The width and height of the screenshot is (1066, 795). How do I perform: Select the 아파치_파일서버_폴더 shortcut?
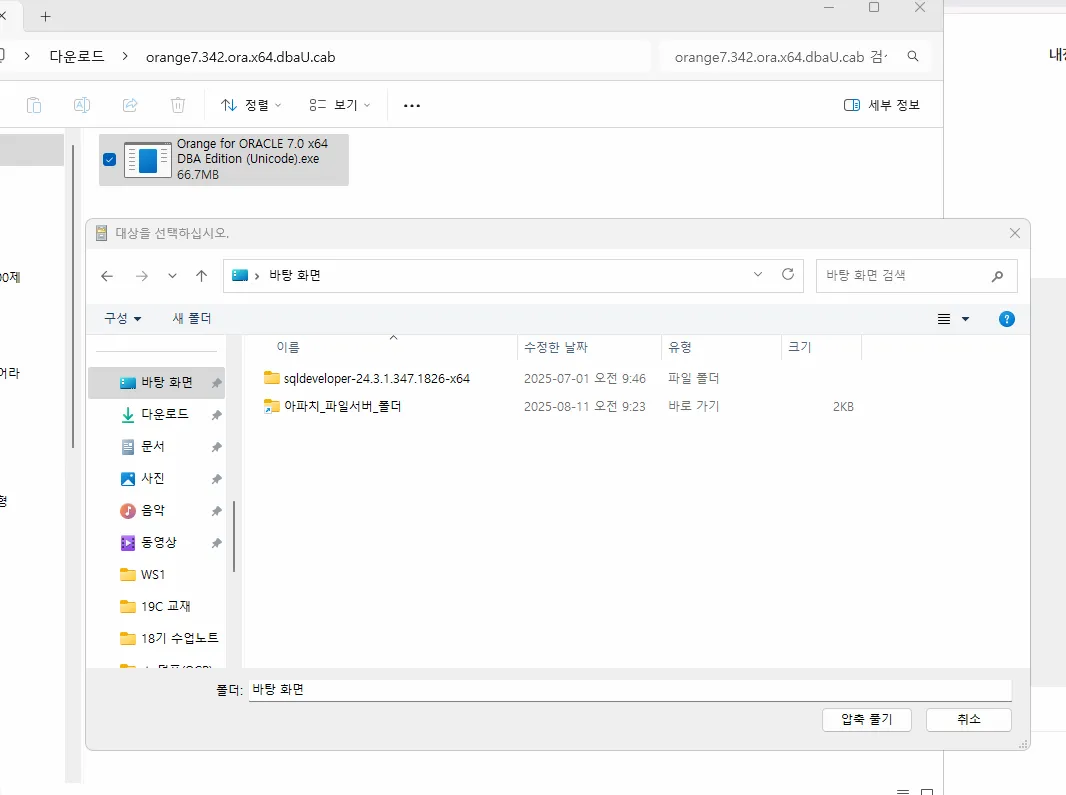[x=333, y=406]
